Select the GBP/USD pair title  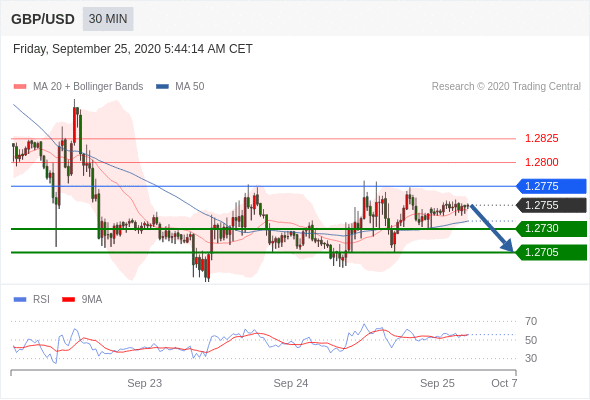click(x=43, y=19)
